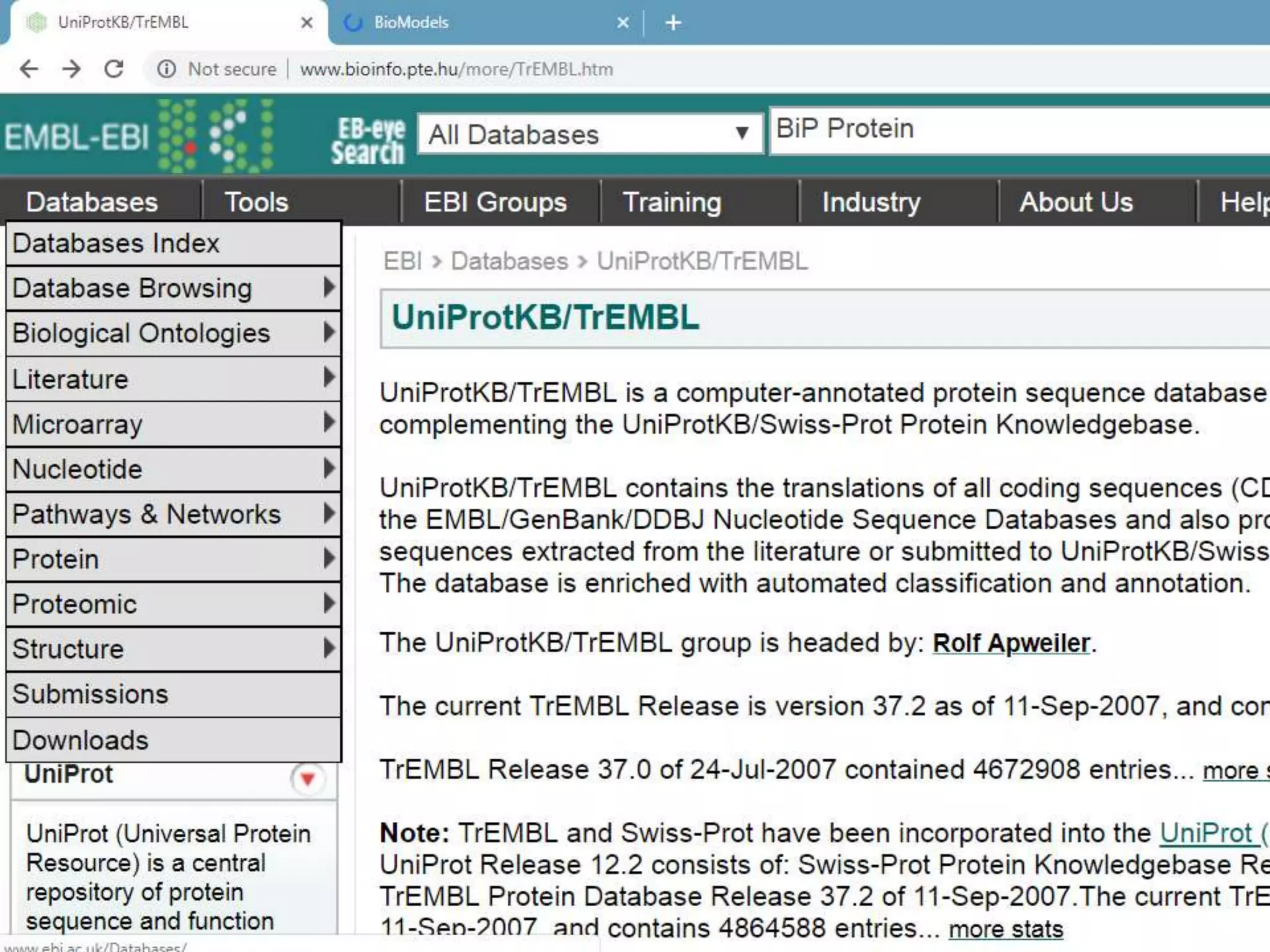Click the Databases breadcrumb link
This screenshot has height=952, width=1270.
tap(509, 261)
